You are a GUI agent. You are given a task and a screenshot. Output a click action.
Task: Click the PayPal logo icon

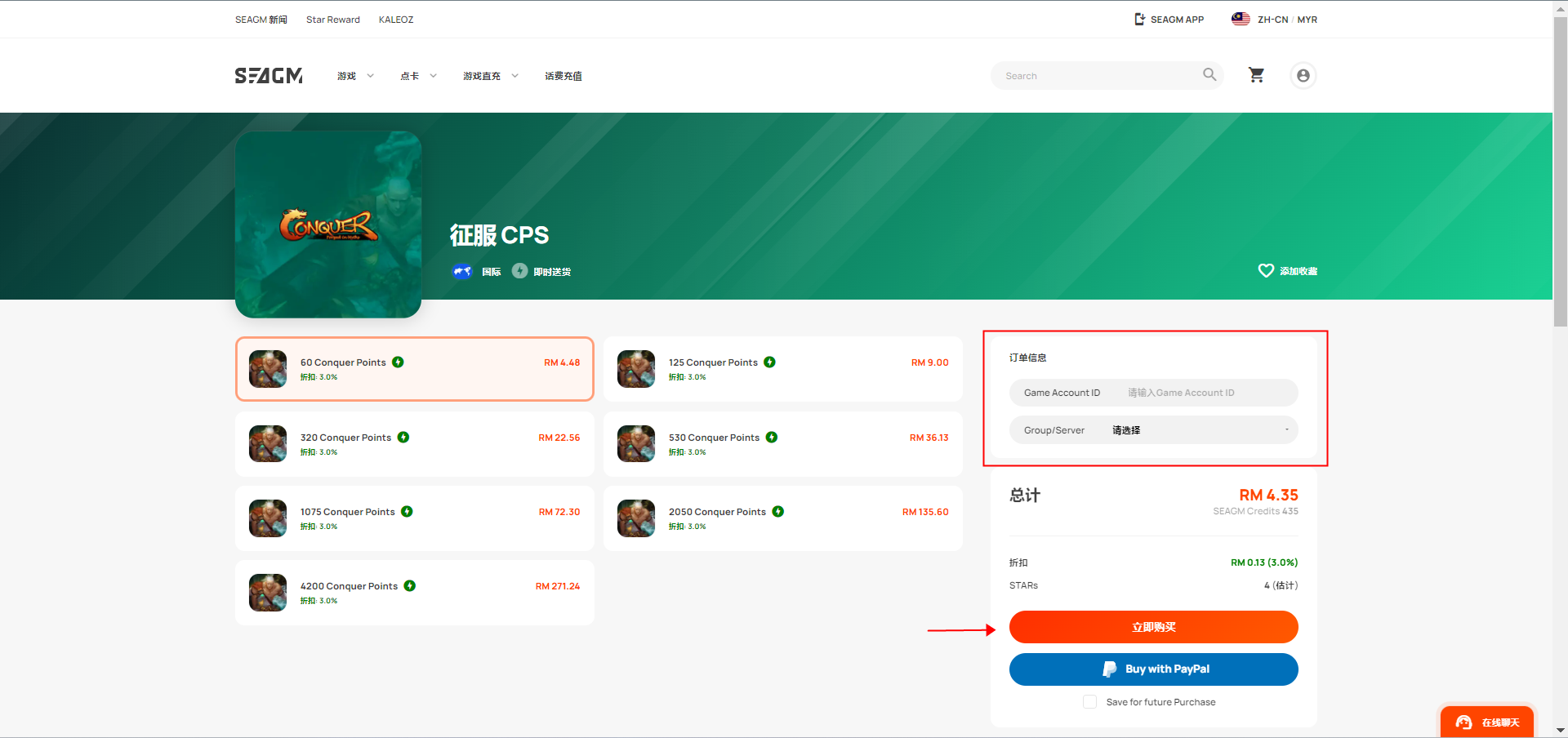coord(1109,669)
